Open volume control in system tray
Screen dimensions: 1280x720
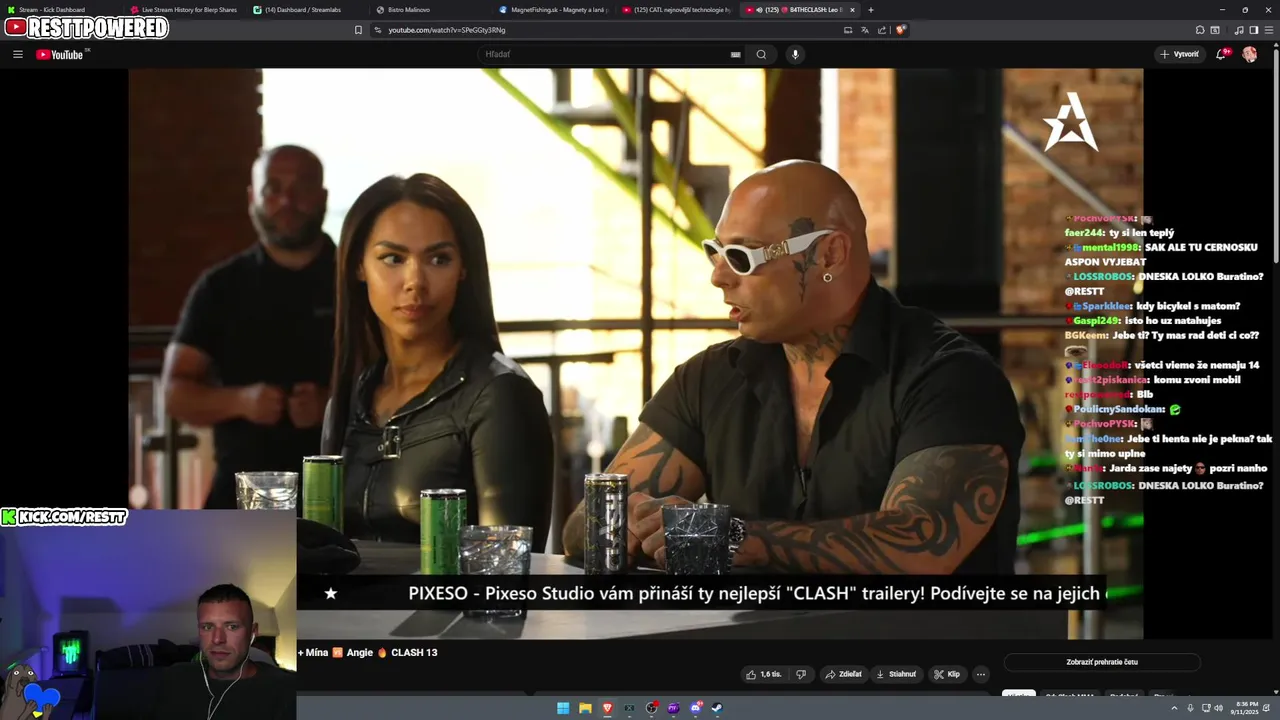point(1218,708)
